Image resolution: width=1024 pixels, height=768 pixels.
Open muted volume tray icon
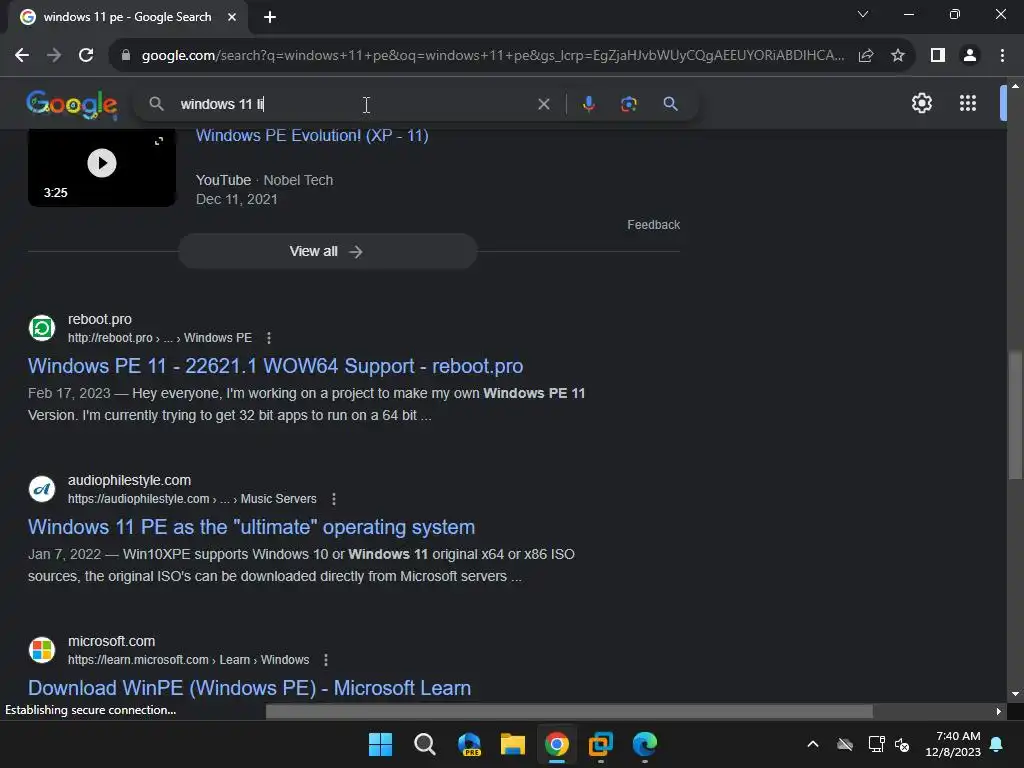[x=902, y=744]
